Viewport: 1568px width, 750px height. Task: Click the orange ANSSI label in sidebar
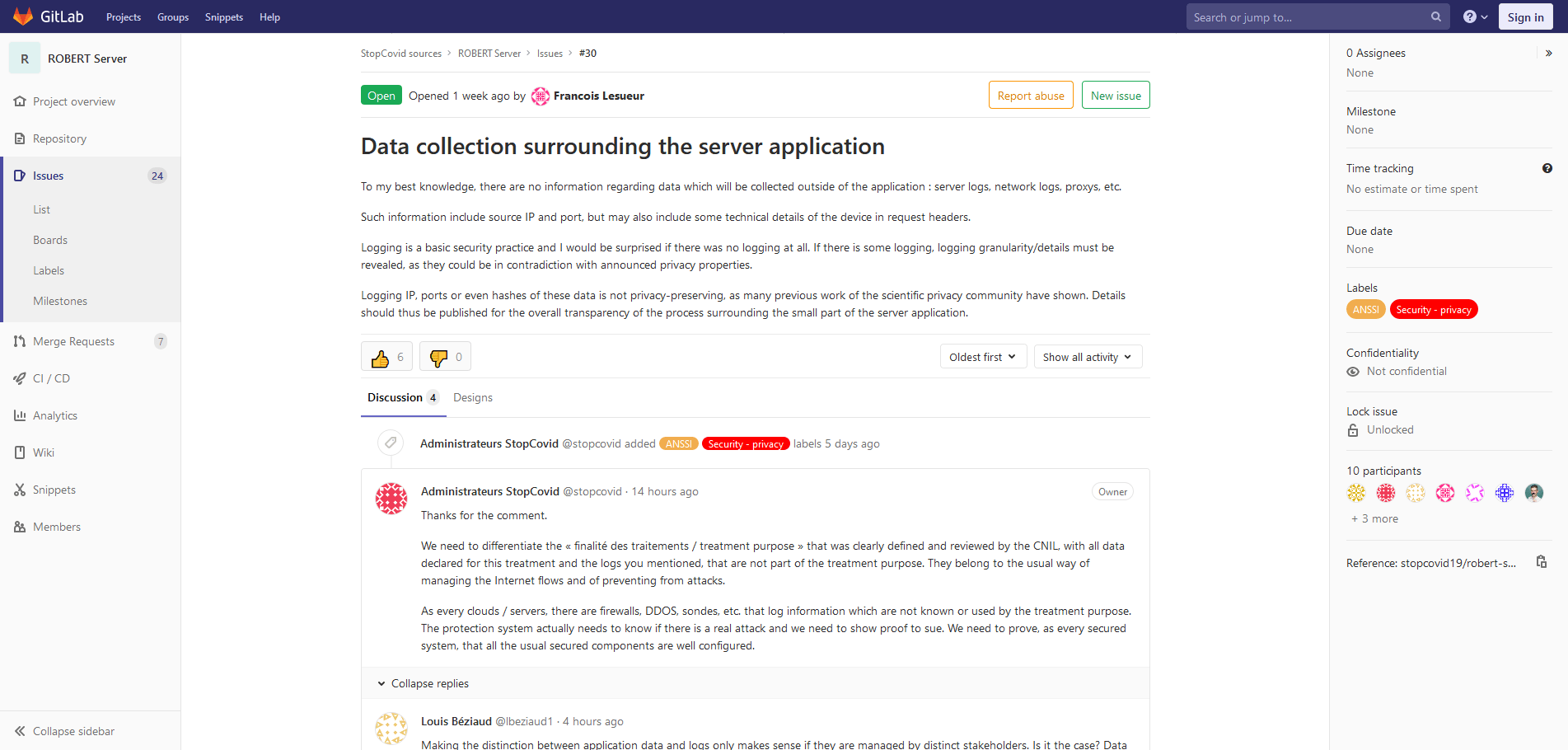click(1365, 310)
